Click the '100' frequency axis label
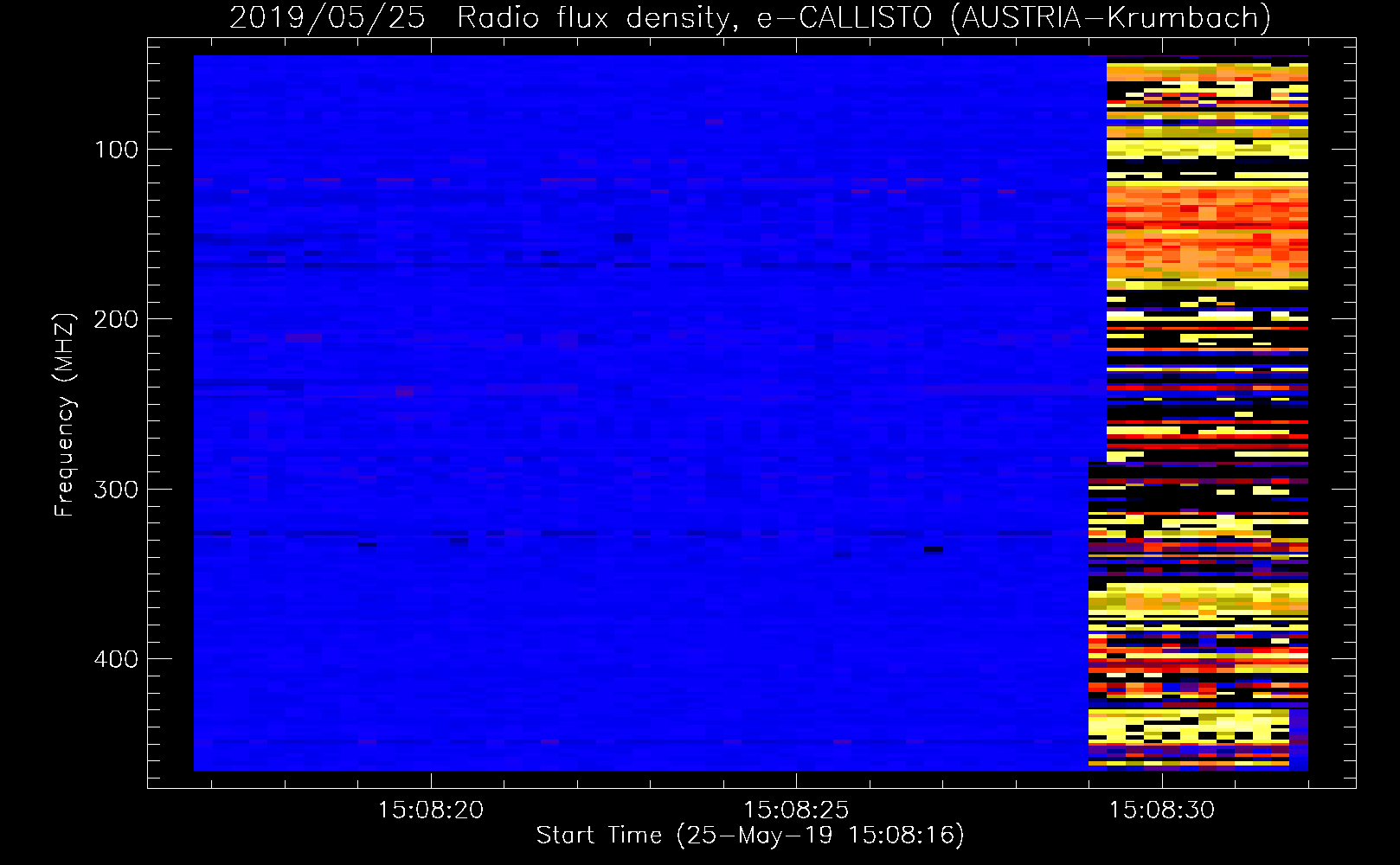The image size is (1400, 865). [116, 150]
